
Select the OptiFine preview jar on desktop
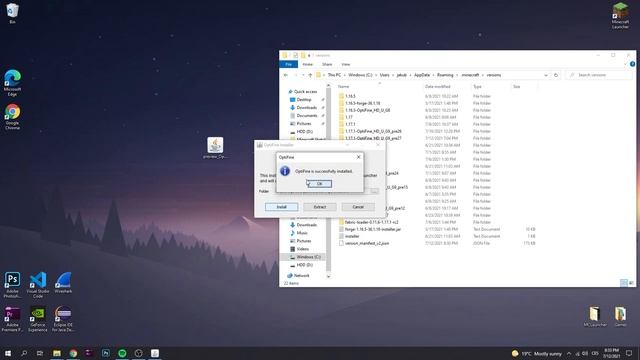coord(215,148)
